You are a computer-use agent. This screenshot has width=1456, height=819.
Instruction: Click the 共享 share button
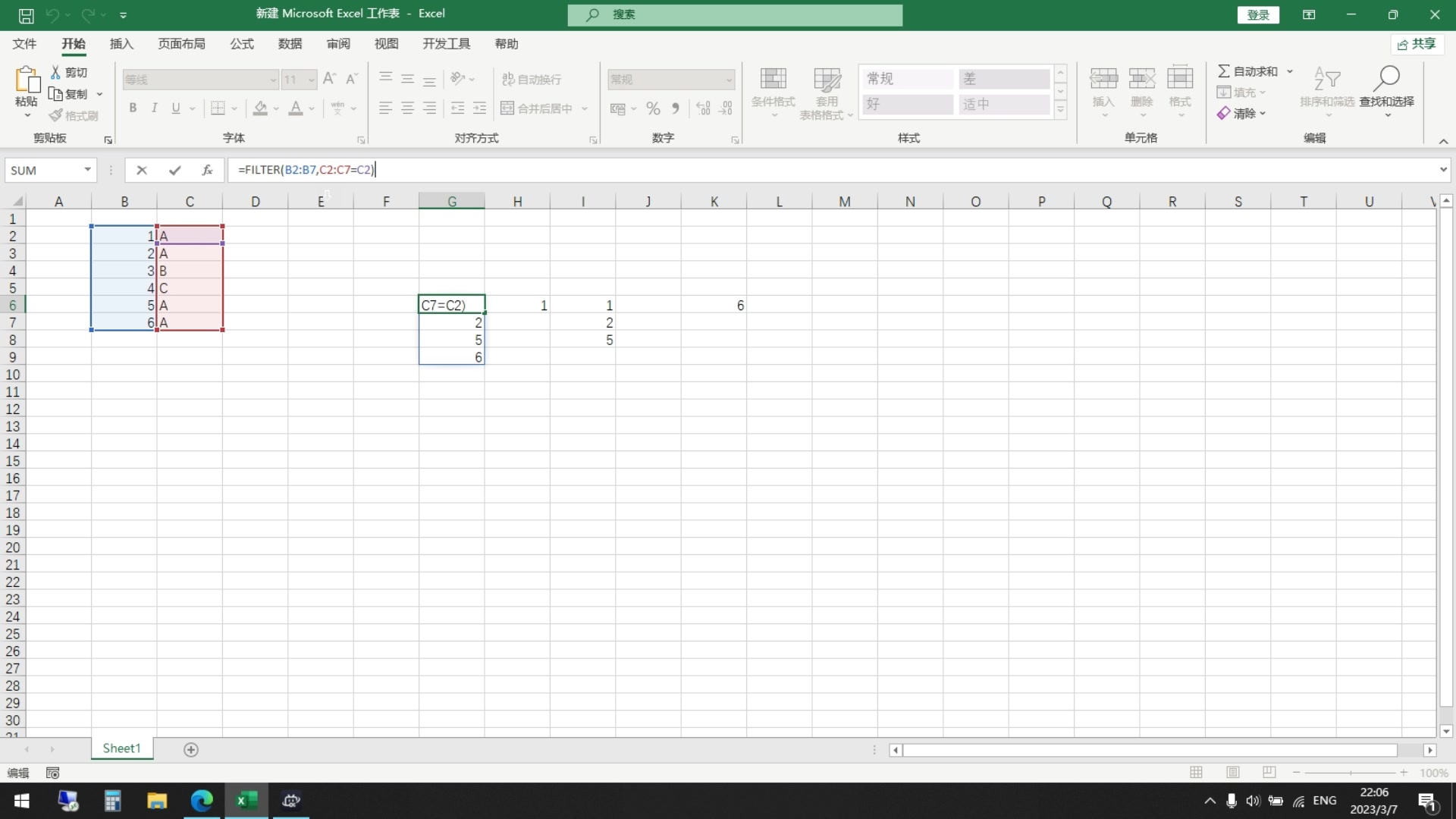point(1417,44)
